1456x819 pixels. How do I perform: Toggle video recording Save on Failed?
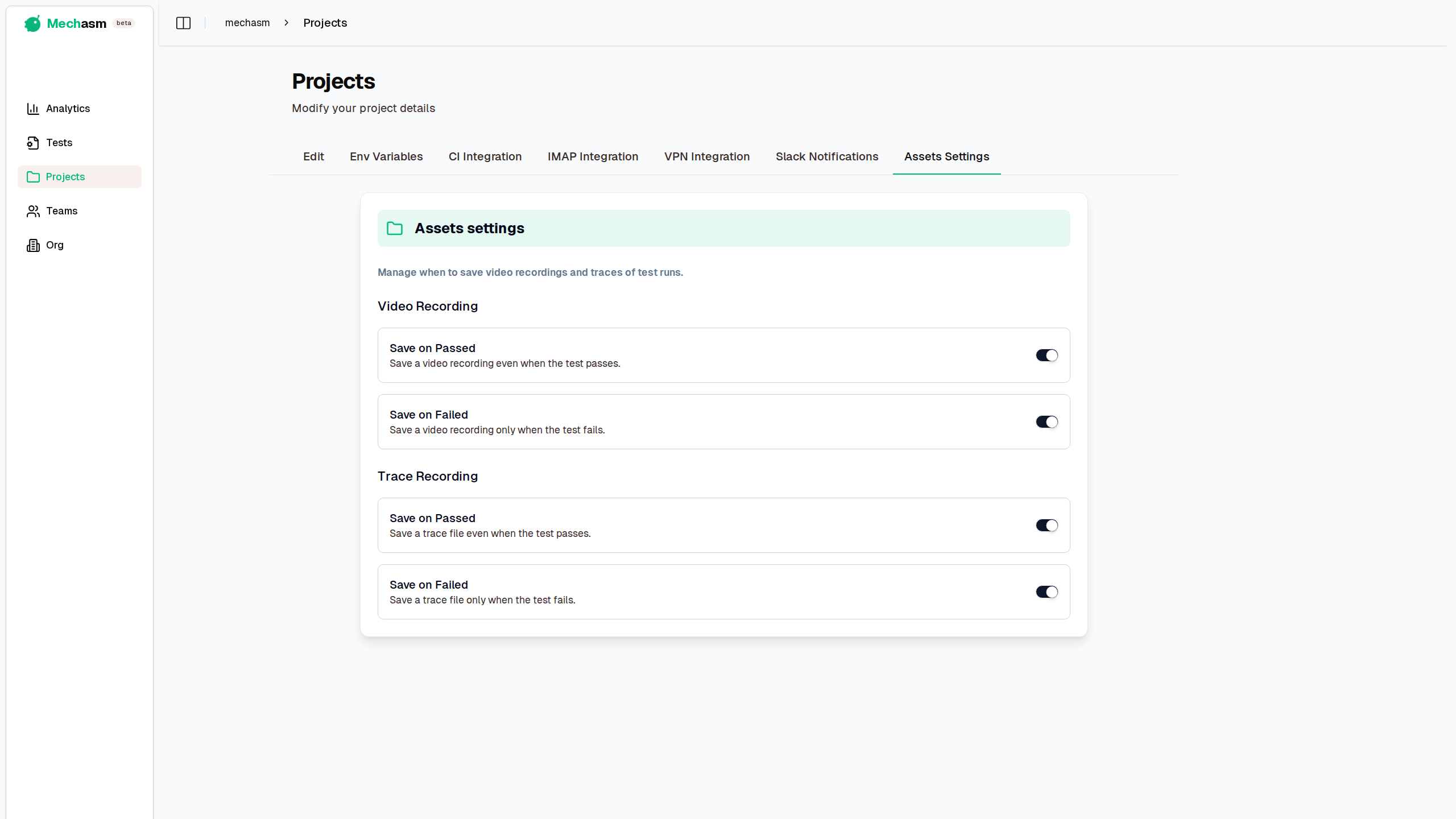tap(1046, 422)
